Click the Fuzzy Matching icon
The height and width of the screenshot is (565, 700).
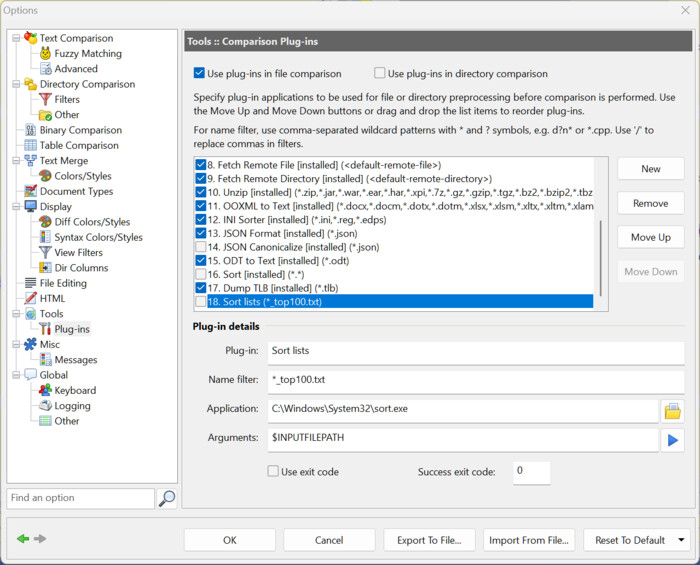[x=45, y=54]
